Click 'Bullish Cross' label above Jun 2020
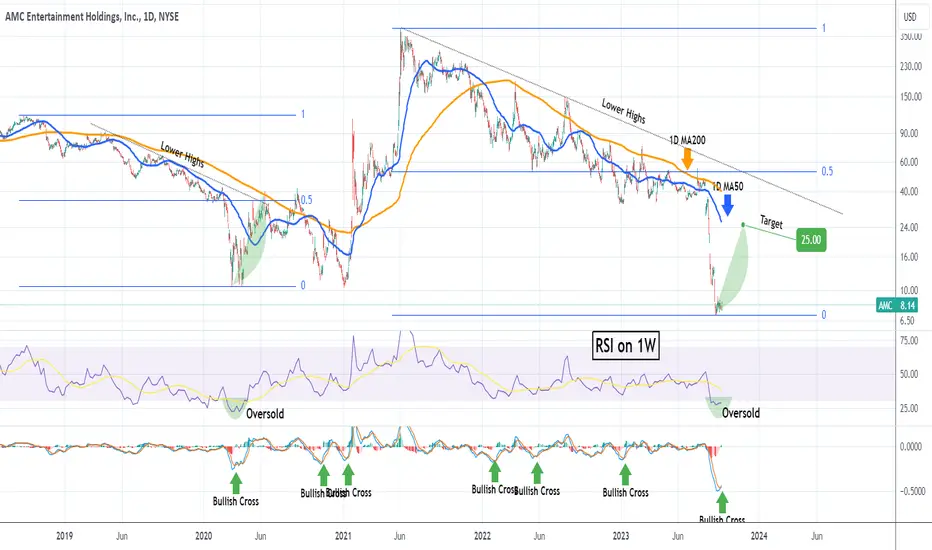932x550 pixels. [x=236, y=501]
